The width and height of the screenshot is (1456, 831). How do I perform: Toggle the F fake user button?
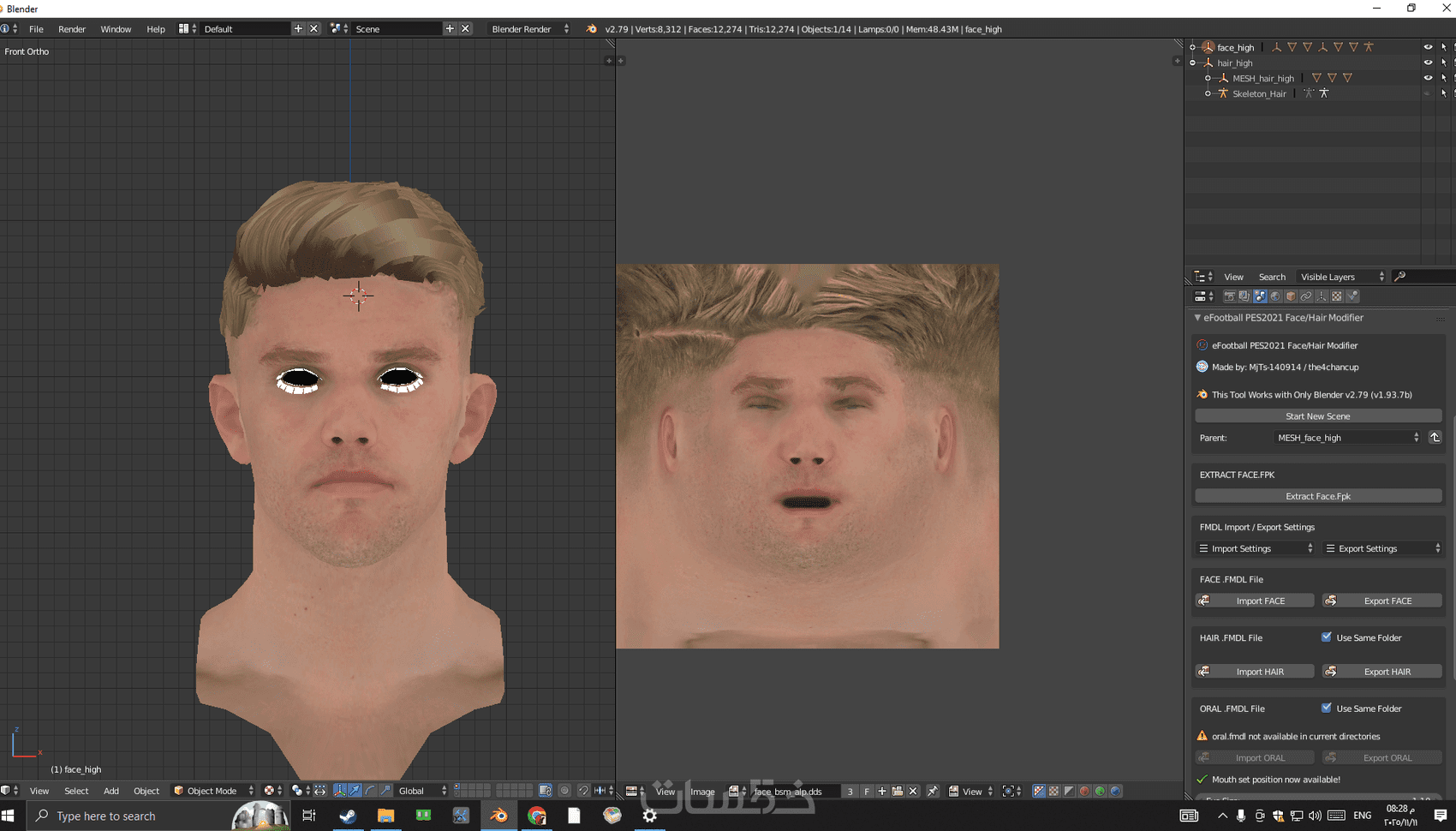coord(867,792)
